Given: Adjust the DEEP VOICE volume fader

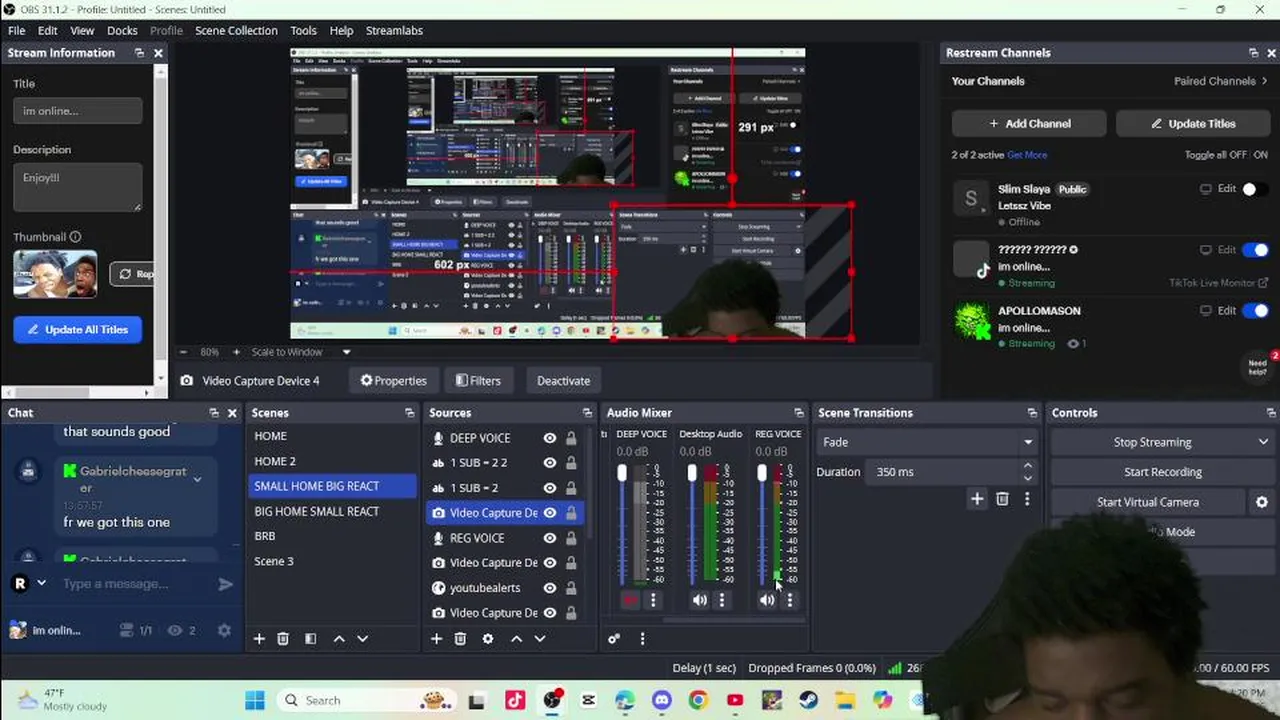Looking at the screenshot, I should pos(622,473).
